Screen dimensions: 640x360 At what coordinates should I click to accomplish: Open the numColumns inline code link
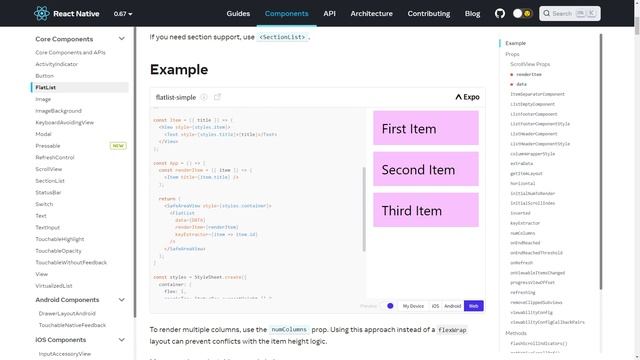pyautogui.click(x=289, y=329)
